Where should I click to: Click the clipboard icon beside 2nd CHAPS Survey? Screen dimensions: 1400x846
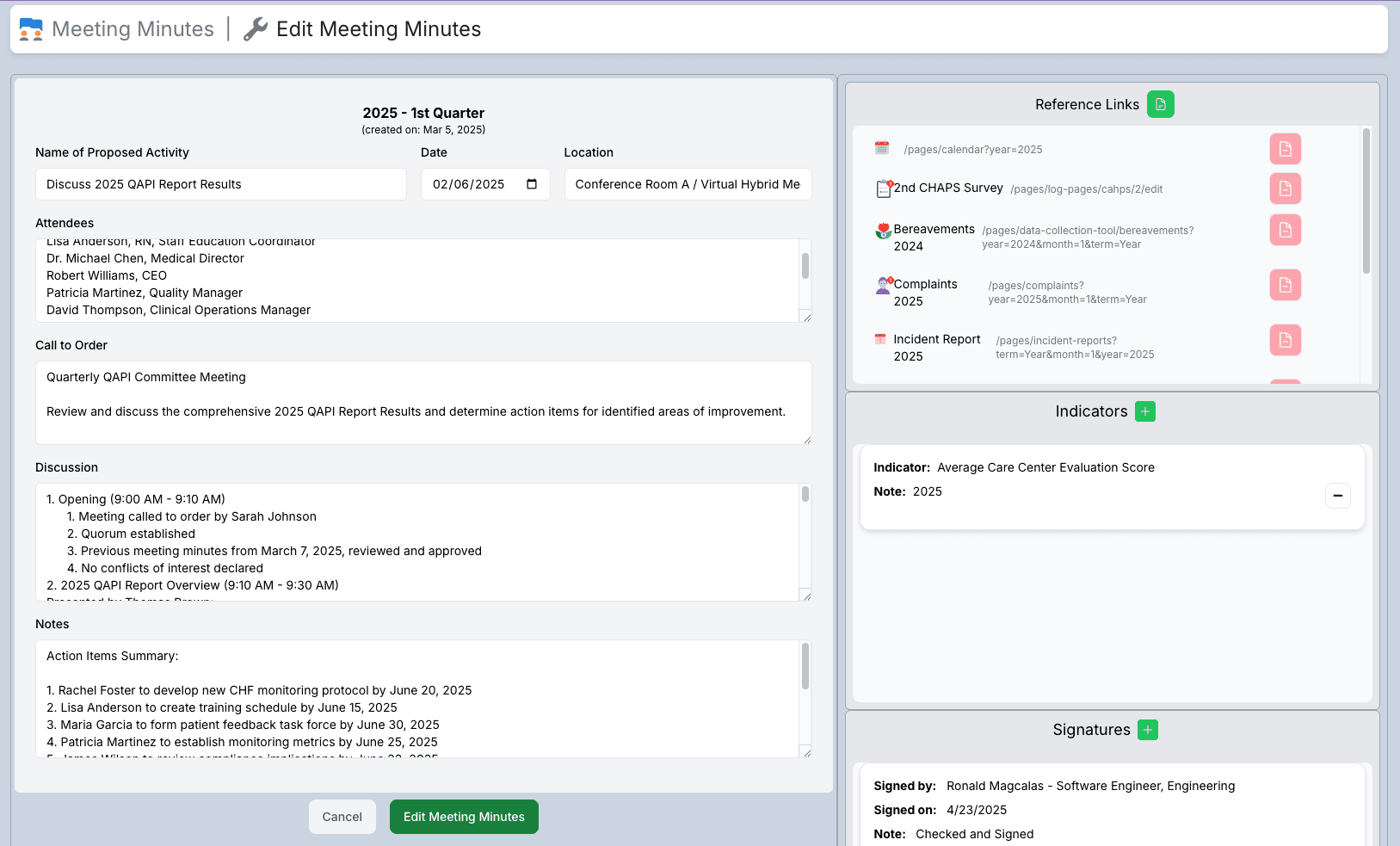tap(882, 188)
